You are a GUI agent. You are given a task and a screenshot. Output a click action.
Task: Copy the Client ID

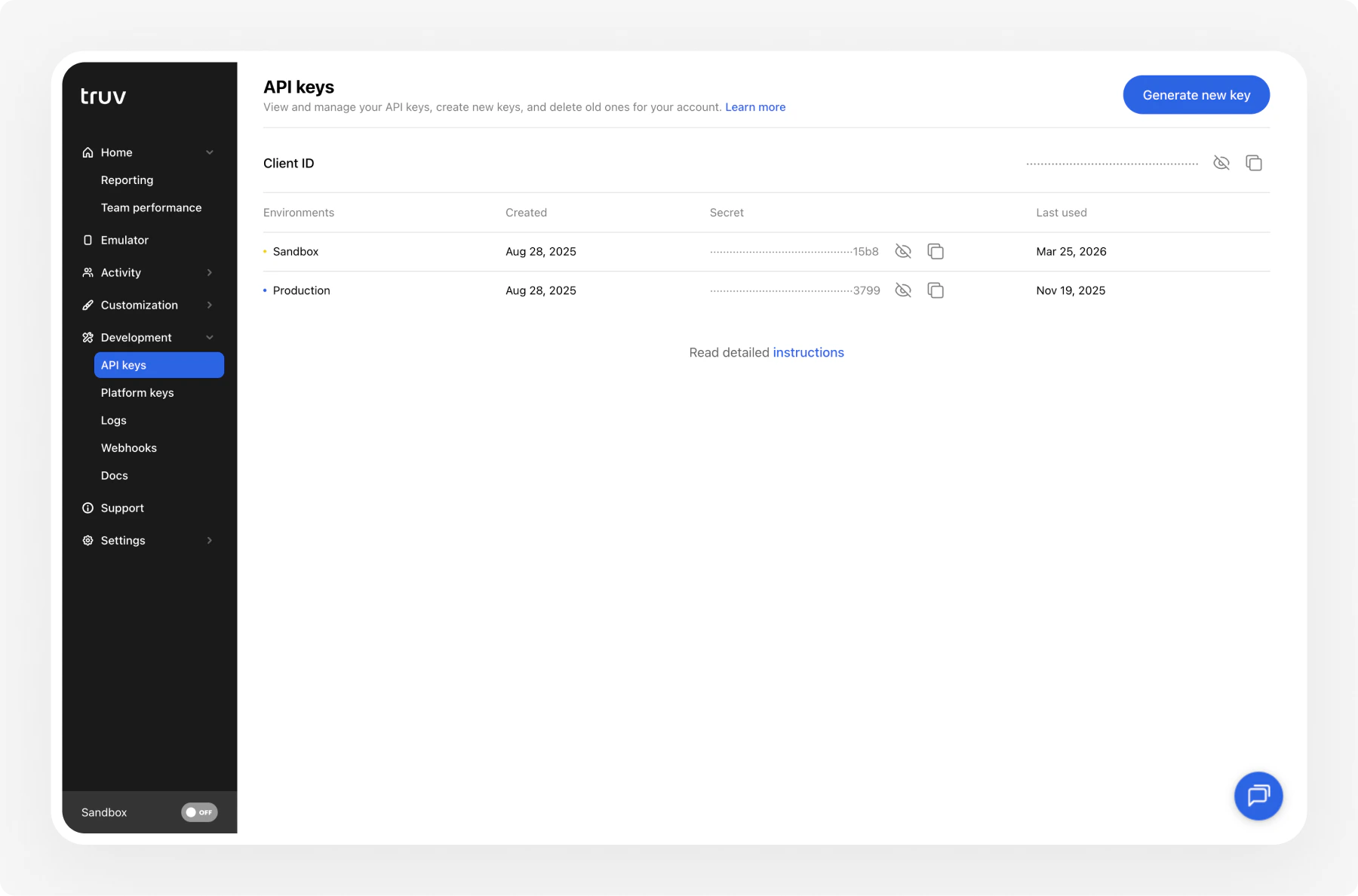(1254, 163)
